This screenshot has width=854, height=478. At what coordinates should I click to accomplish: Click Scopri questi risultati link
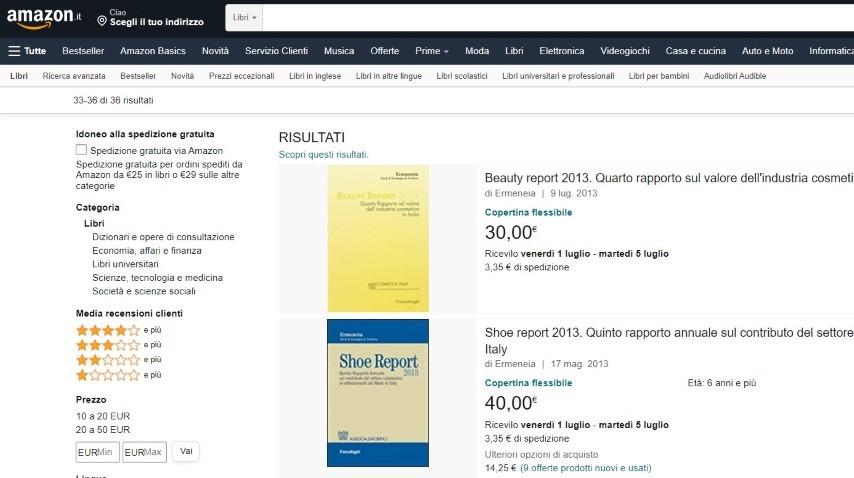[324, 155]
